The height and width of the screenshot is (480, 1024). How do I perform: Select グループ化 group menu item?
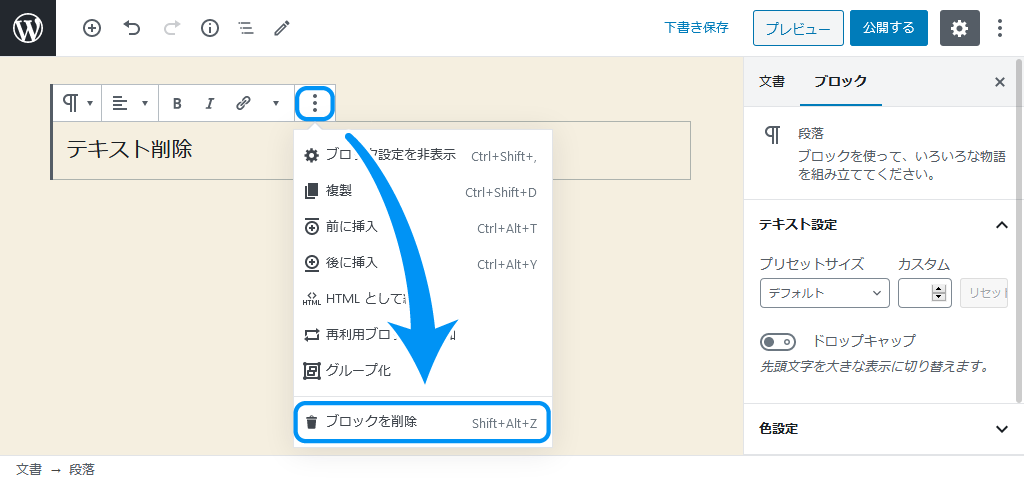click(423, 371)
